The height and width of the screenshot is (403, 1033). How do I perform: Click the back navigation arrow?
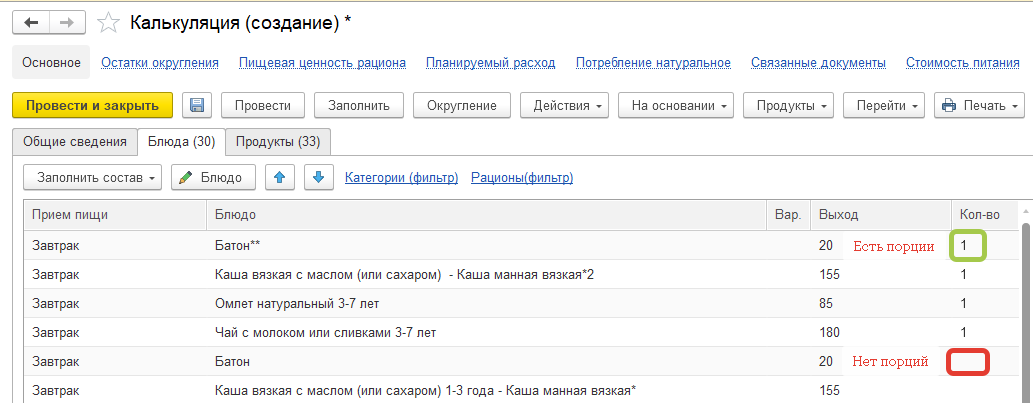tap(30, 22)
